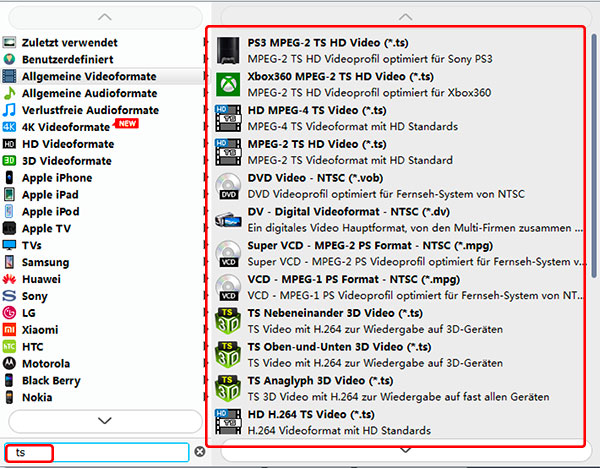The width and height of the screenshot is (600, 468).
Task: Click the search field containing ts
Action: [x=96, y=452]
